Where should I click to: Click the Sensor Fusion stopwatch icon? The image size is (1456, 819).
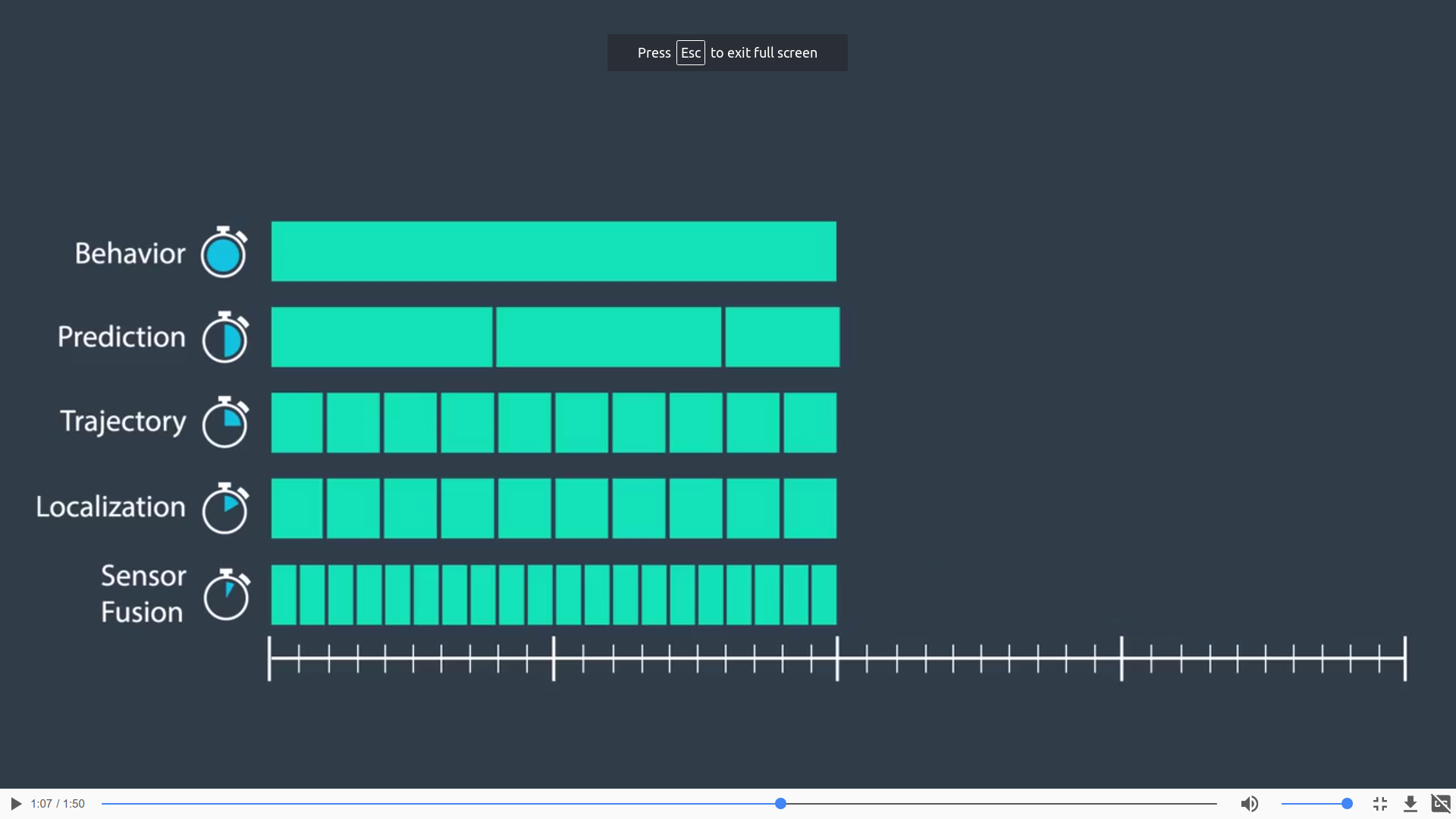[x=226, y=595]
